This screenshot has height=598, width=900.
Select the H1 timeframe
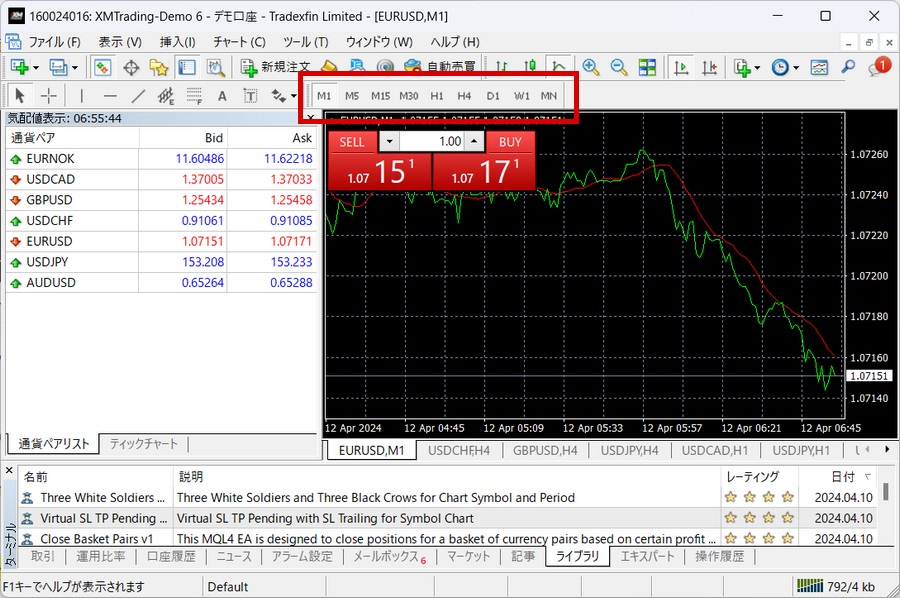[437, 96]
